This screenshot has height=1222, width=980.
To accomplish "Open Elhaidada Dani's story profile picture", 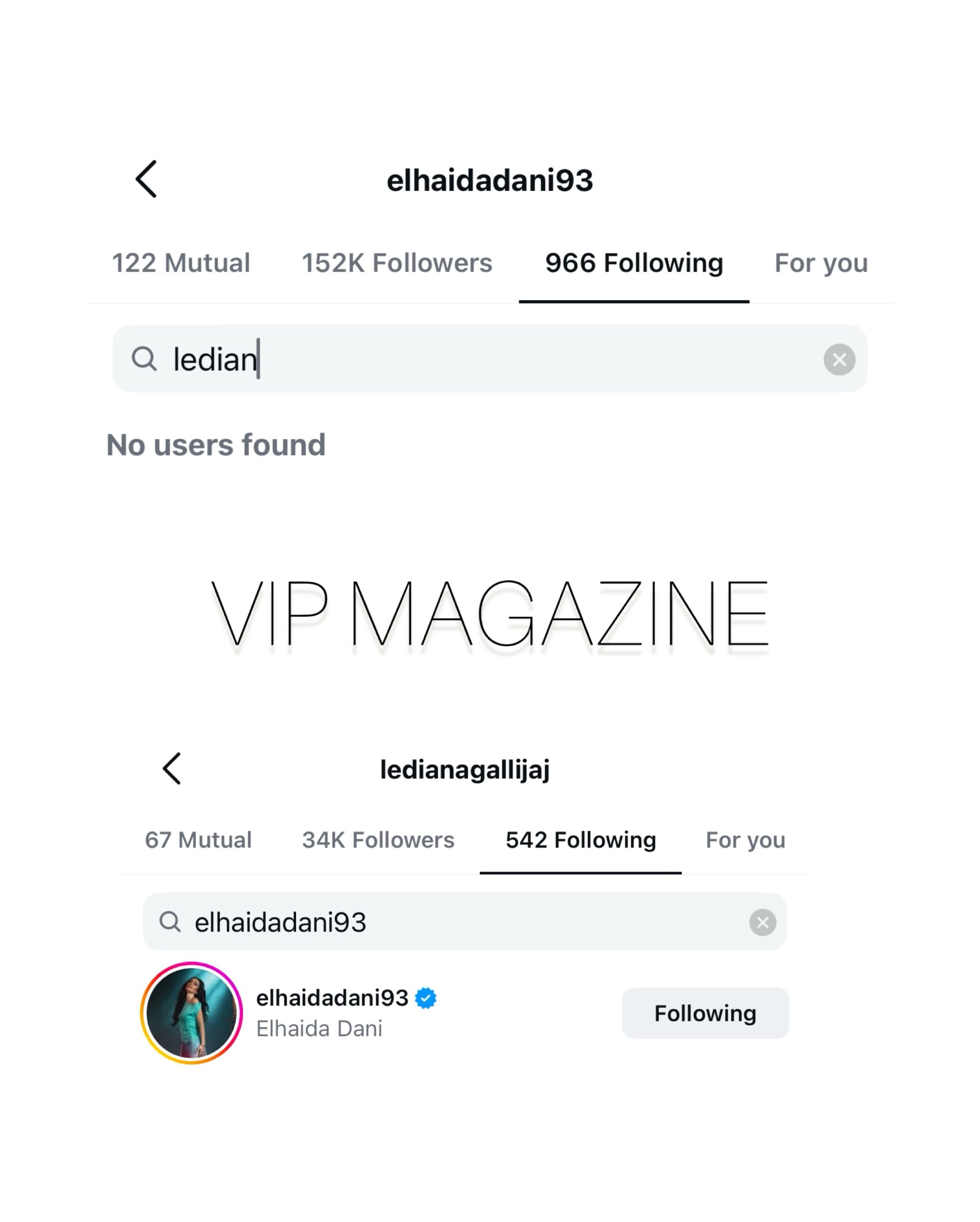I will tap(191, 1013).
